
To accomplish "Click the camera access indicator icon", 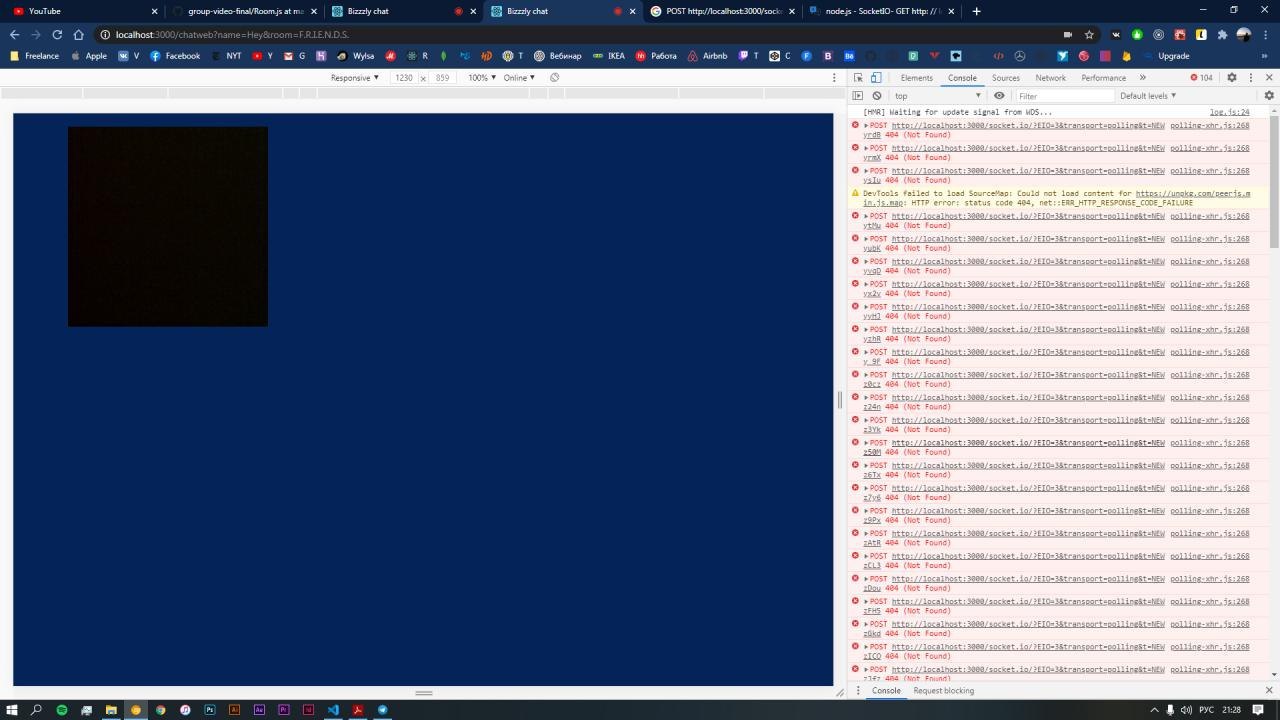I will tap(1067, 34).
